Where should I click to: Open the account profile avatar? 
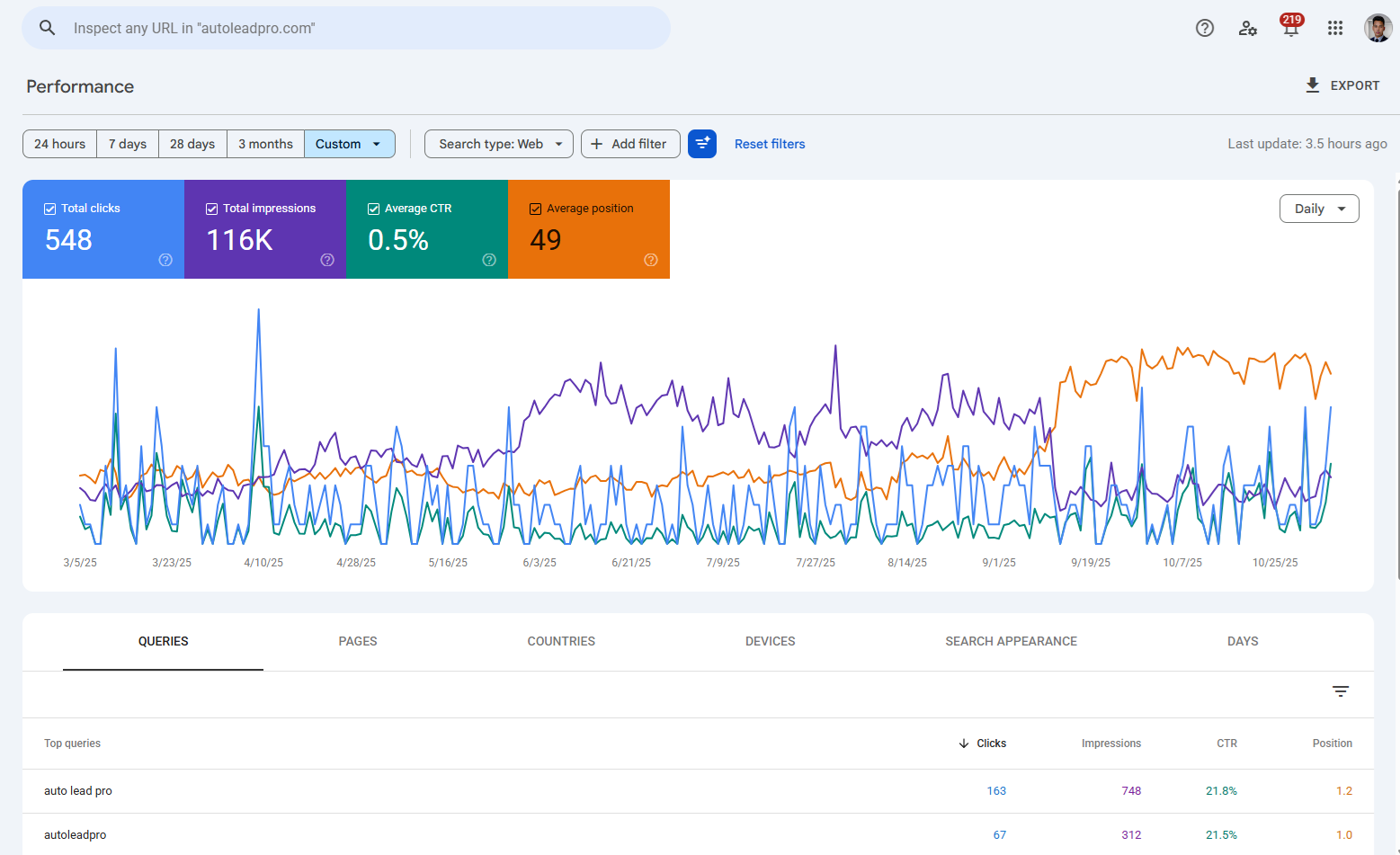[1378, 28]
